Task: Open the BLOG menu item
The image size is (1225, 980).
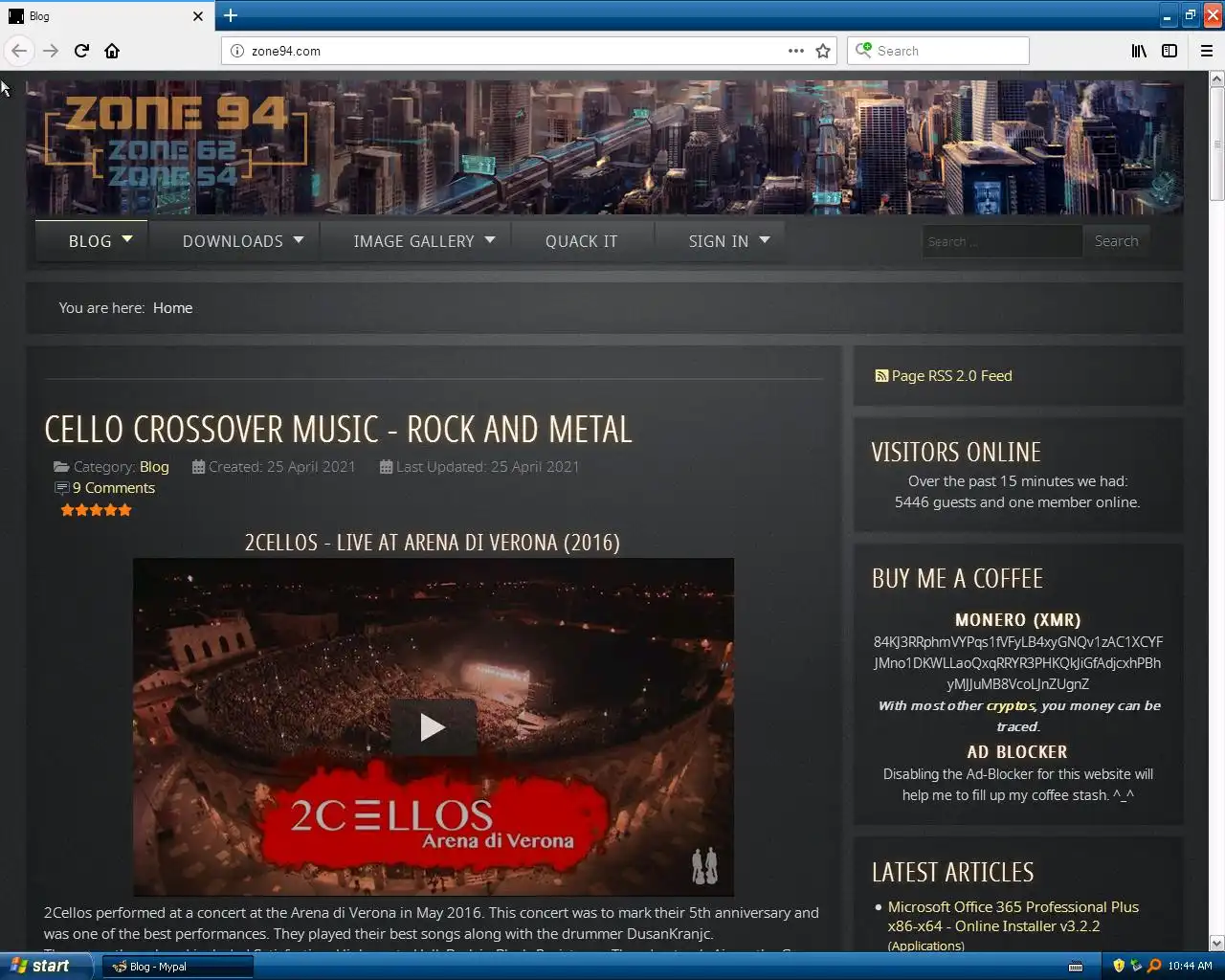Action: tap(90, 241)
